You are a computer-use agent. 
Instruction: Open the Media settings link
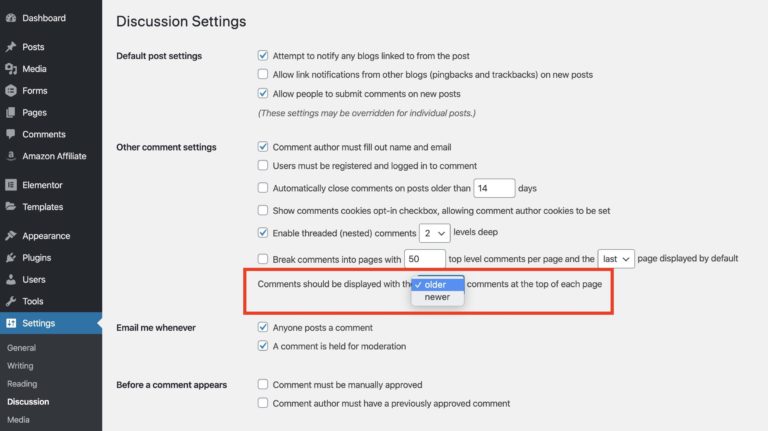click(18, 420)
